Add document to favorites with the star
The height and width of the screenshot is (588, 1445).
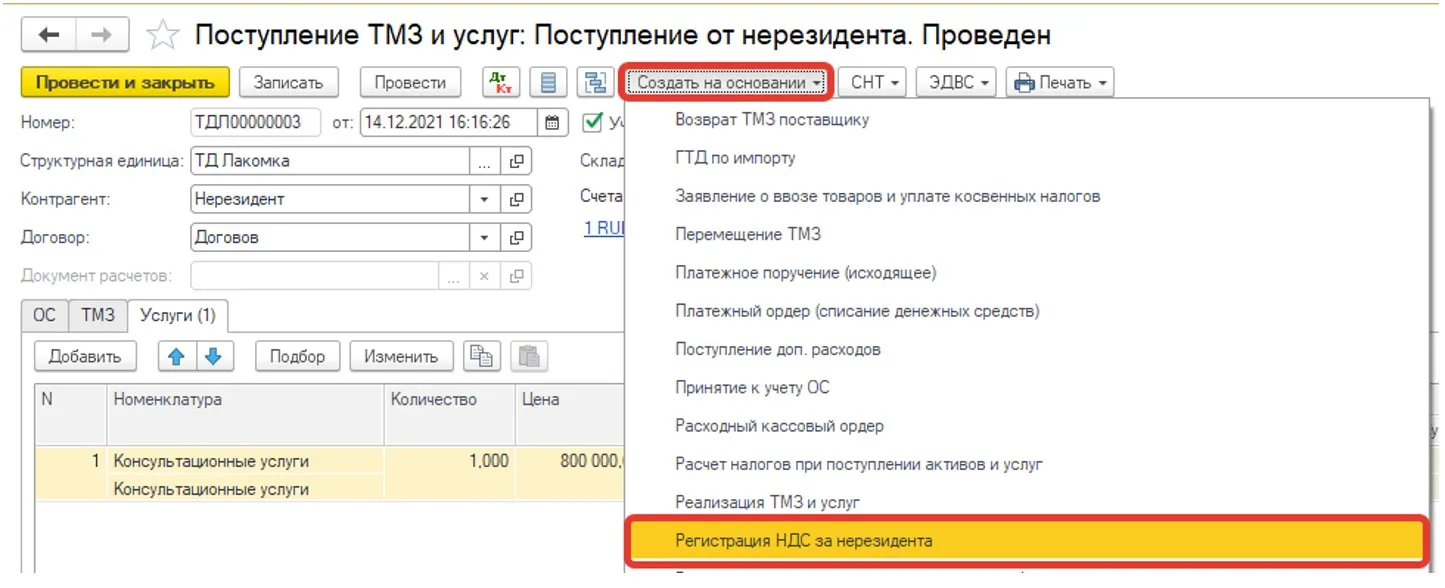(162, 36)
